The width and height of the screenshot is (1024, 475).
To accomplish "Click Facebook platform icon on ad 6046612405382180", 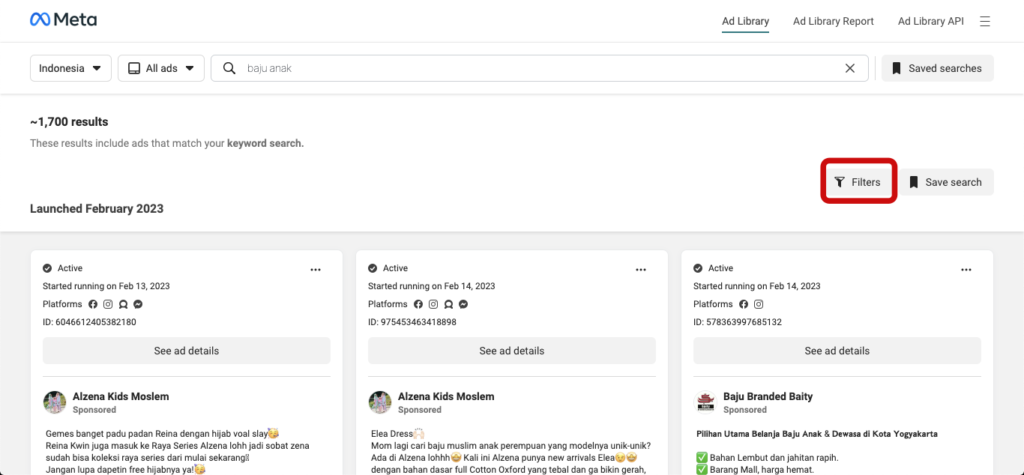I will [93, 304].
